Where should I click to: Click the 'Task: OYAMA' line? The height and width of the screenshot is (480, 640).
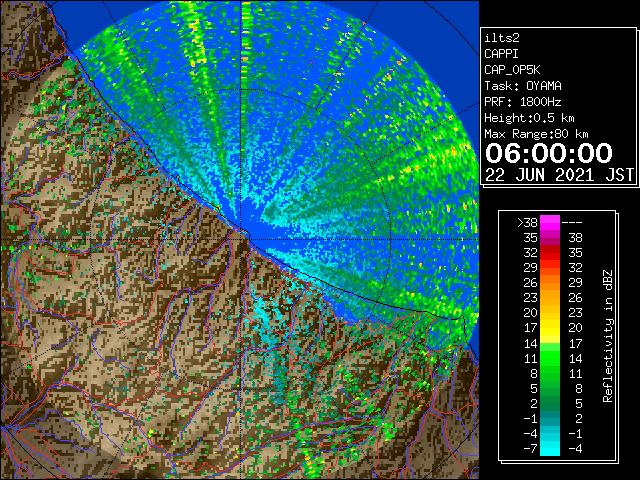[x=523, y=86]
